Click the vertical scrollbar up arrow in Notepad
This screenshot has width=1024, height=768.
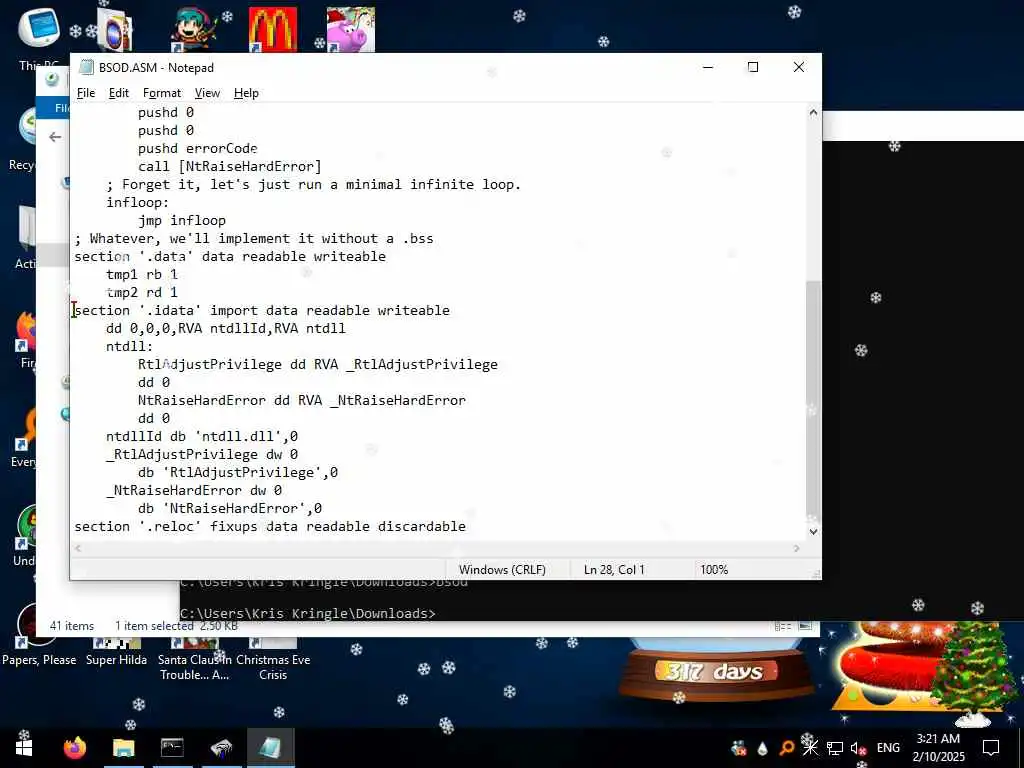tap(813, 112)
